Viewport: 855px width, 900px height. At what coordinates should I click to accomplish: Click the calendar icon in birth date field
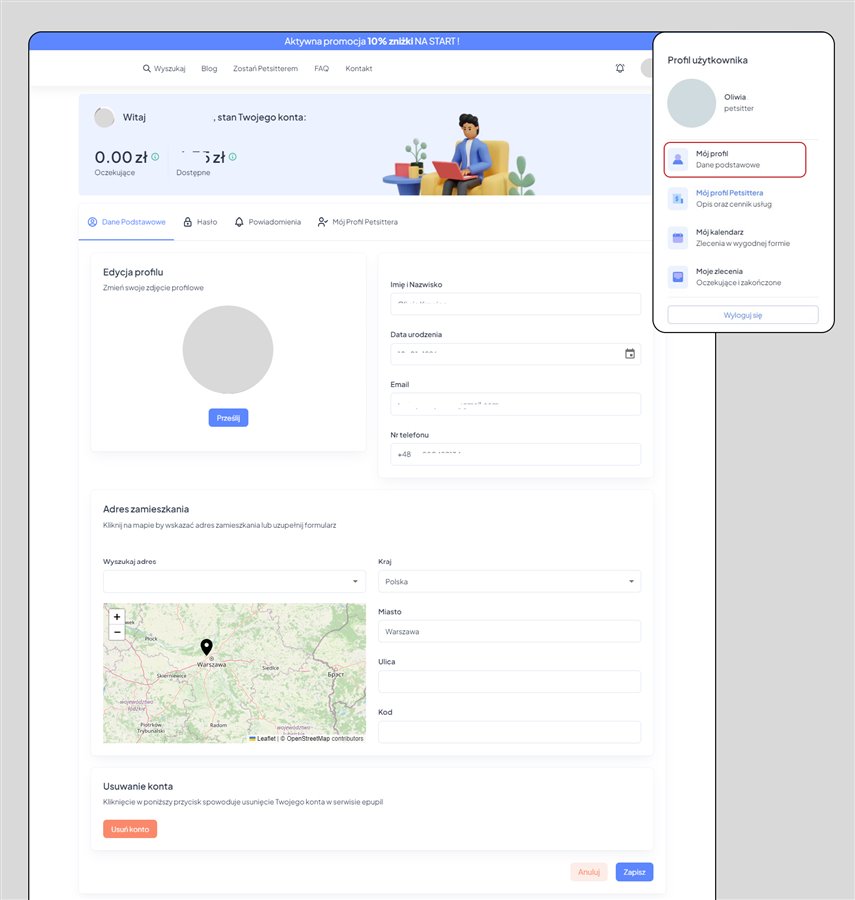630,354
